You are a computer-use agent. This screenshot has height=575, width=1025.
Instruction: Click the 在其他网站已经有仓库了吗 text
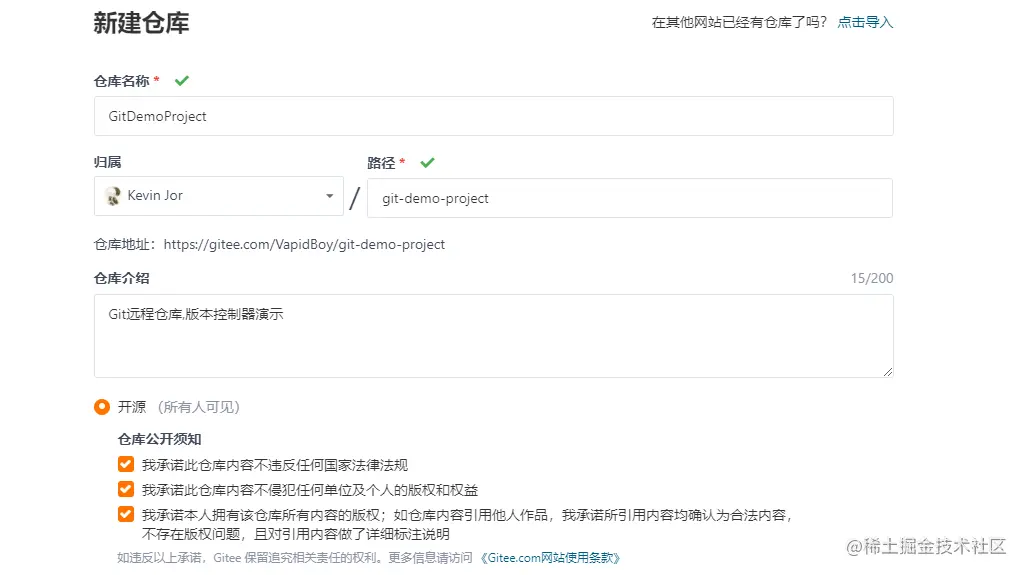point(739,22)
